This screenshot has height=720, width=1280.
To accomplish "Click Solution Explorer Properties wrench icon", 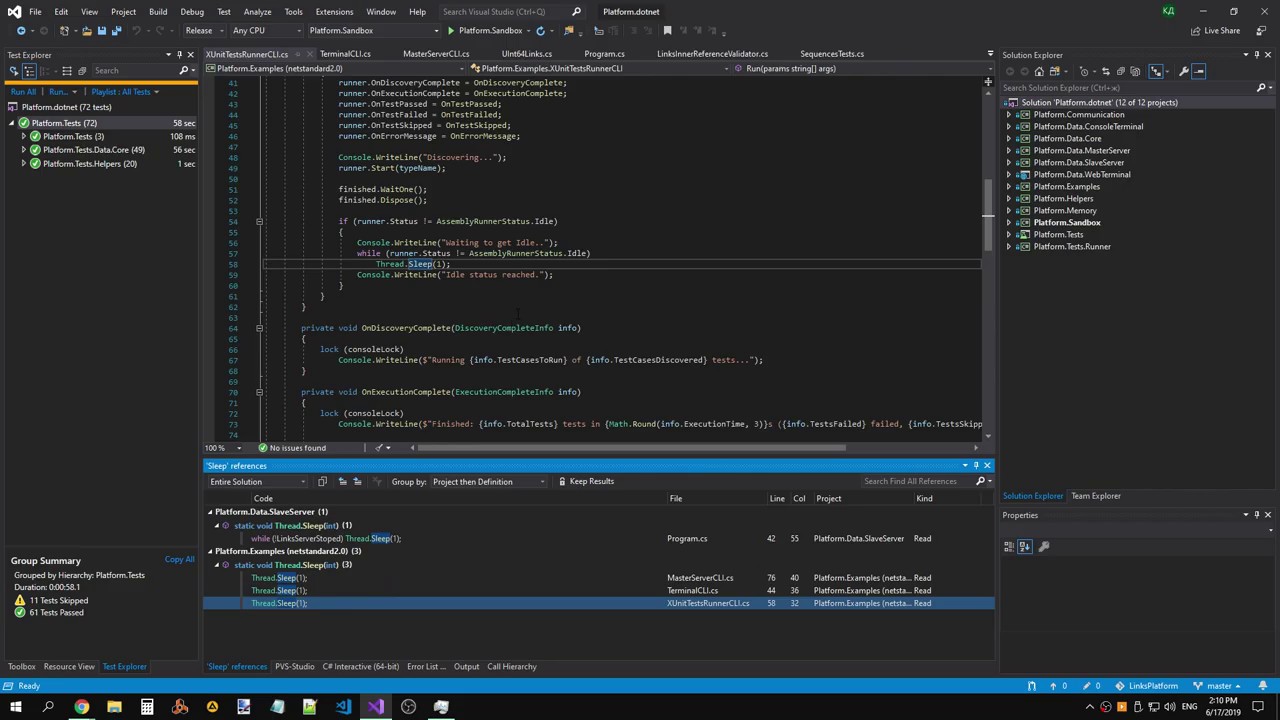I will [x=1183, y=71].
